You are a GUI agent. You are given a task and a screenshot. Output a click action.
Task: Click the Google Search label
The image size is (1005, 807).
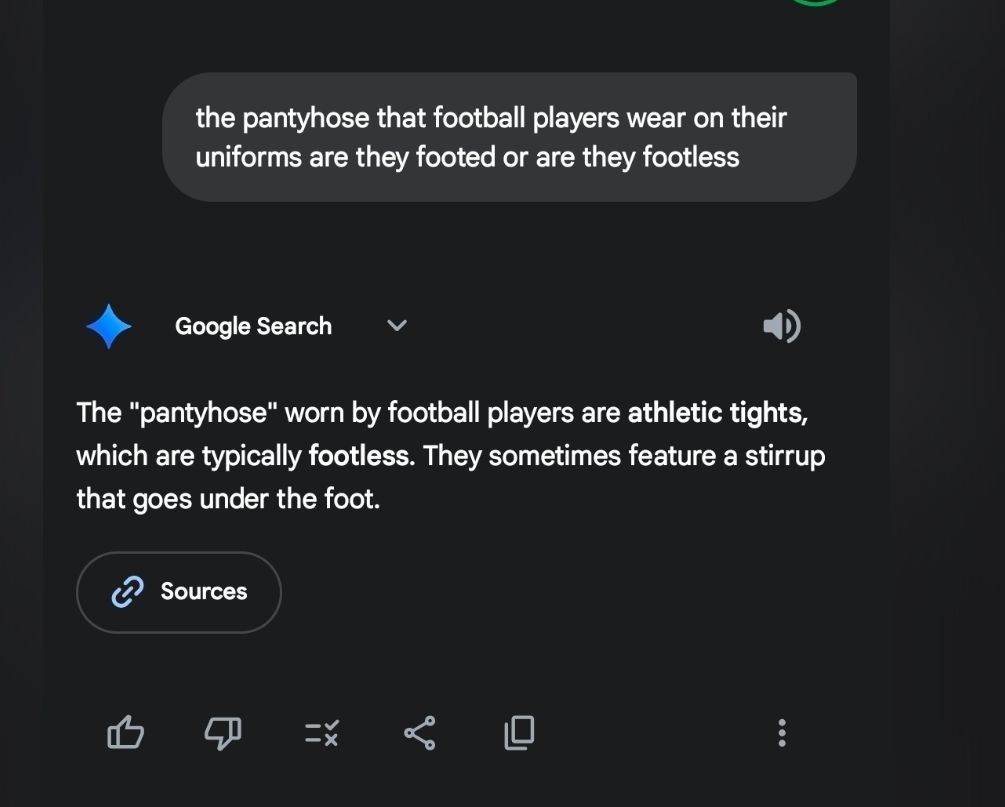(253, 326)
